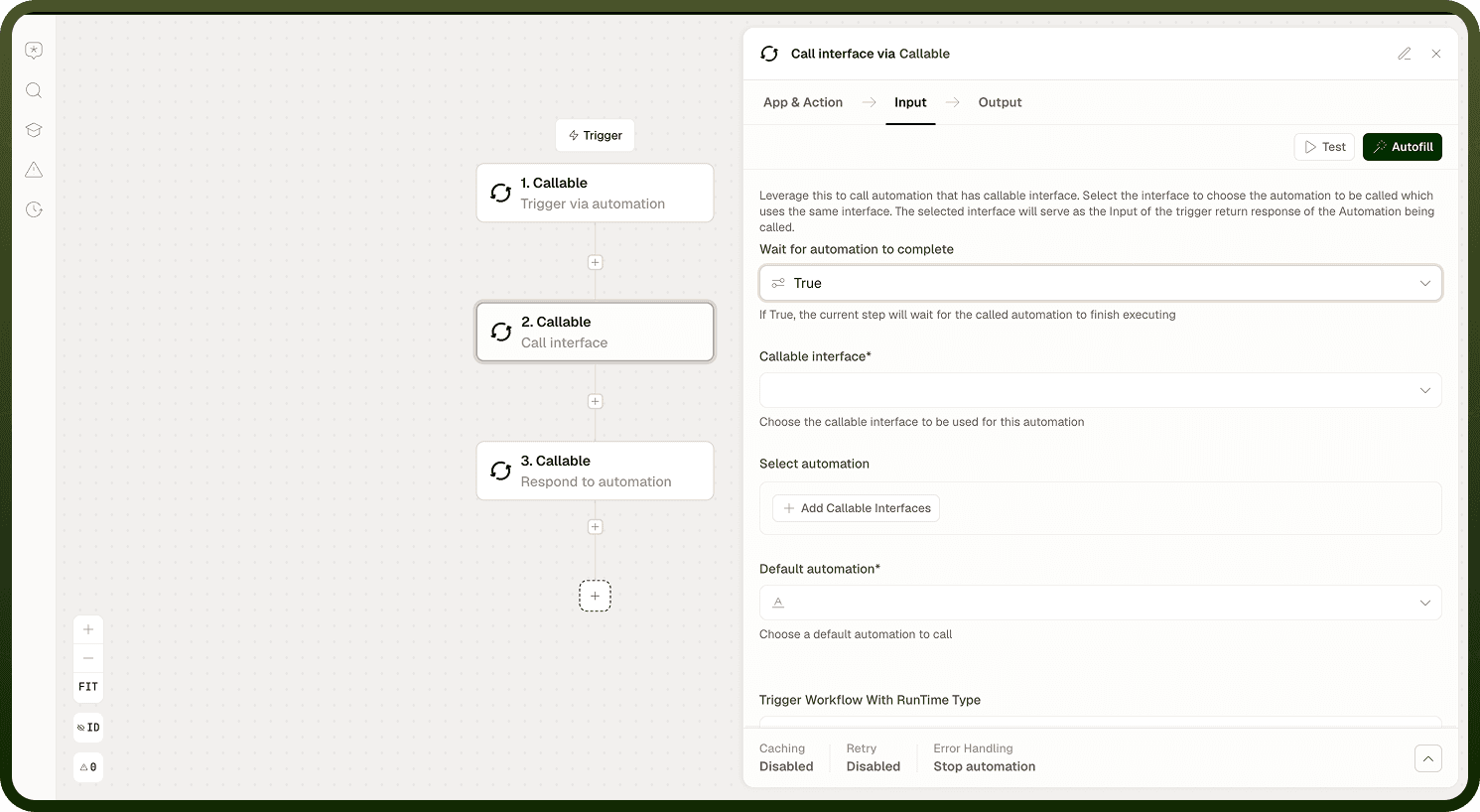The width and height of the screenshot is (1480, 812).
Task: Add step between node 1 and 2
Action: [595, 262]
